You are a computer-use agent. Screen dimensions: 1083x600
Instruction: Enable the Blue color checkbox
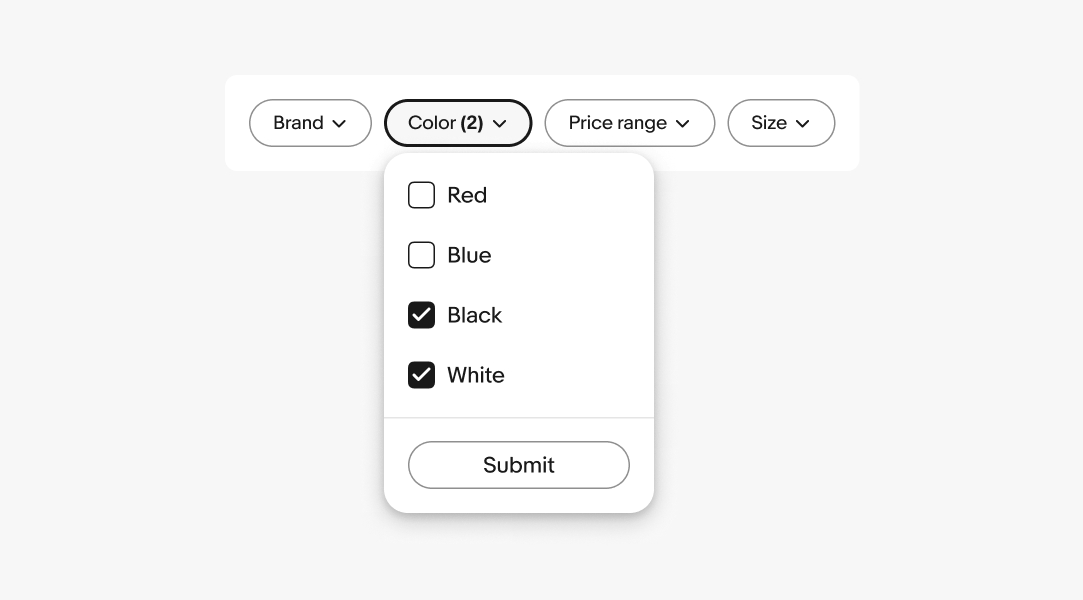coord(421,255)
